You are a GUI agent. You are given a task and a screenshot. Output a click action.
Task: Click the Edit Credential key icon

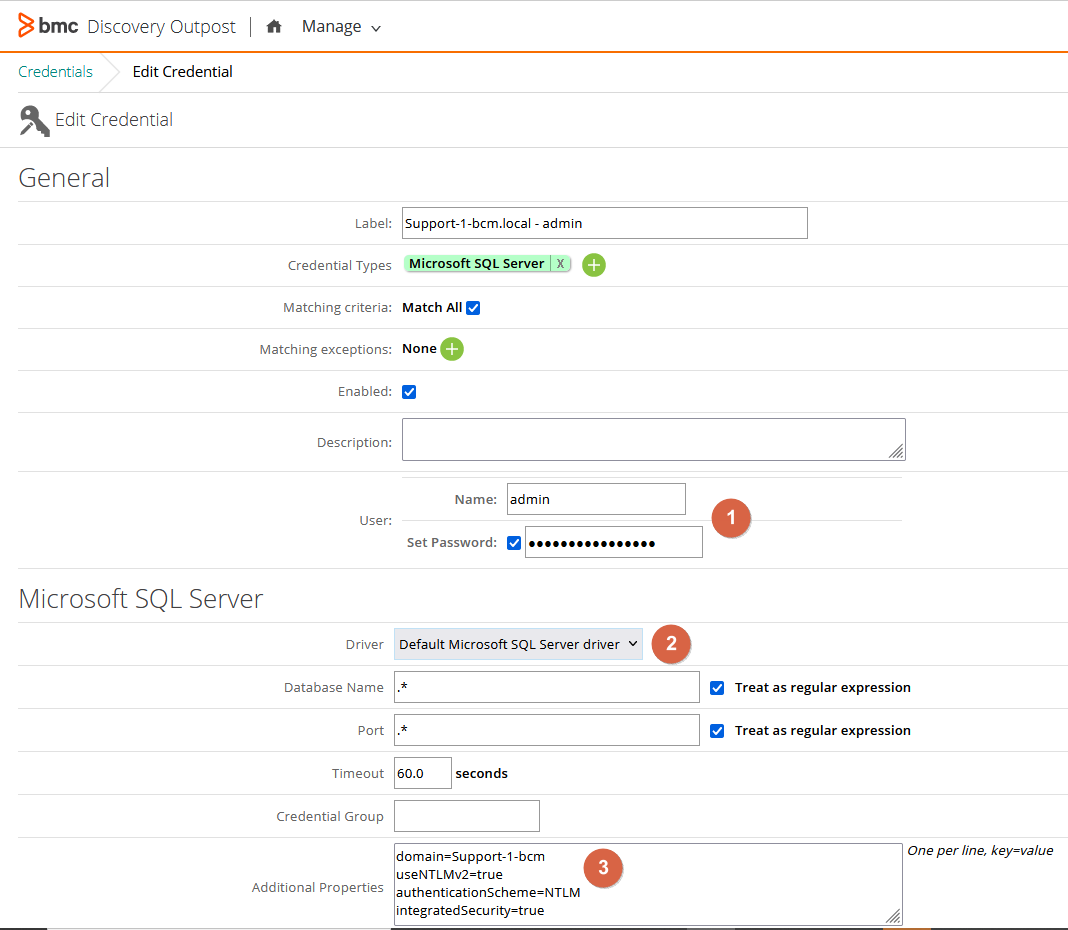tap(34, 121)
